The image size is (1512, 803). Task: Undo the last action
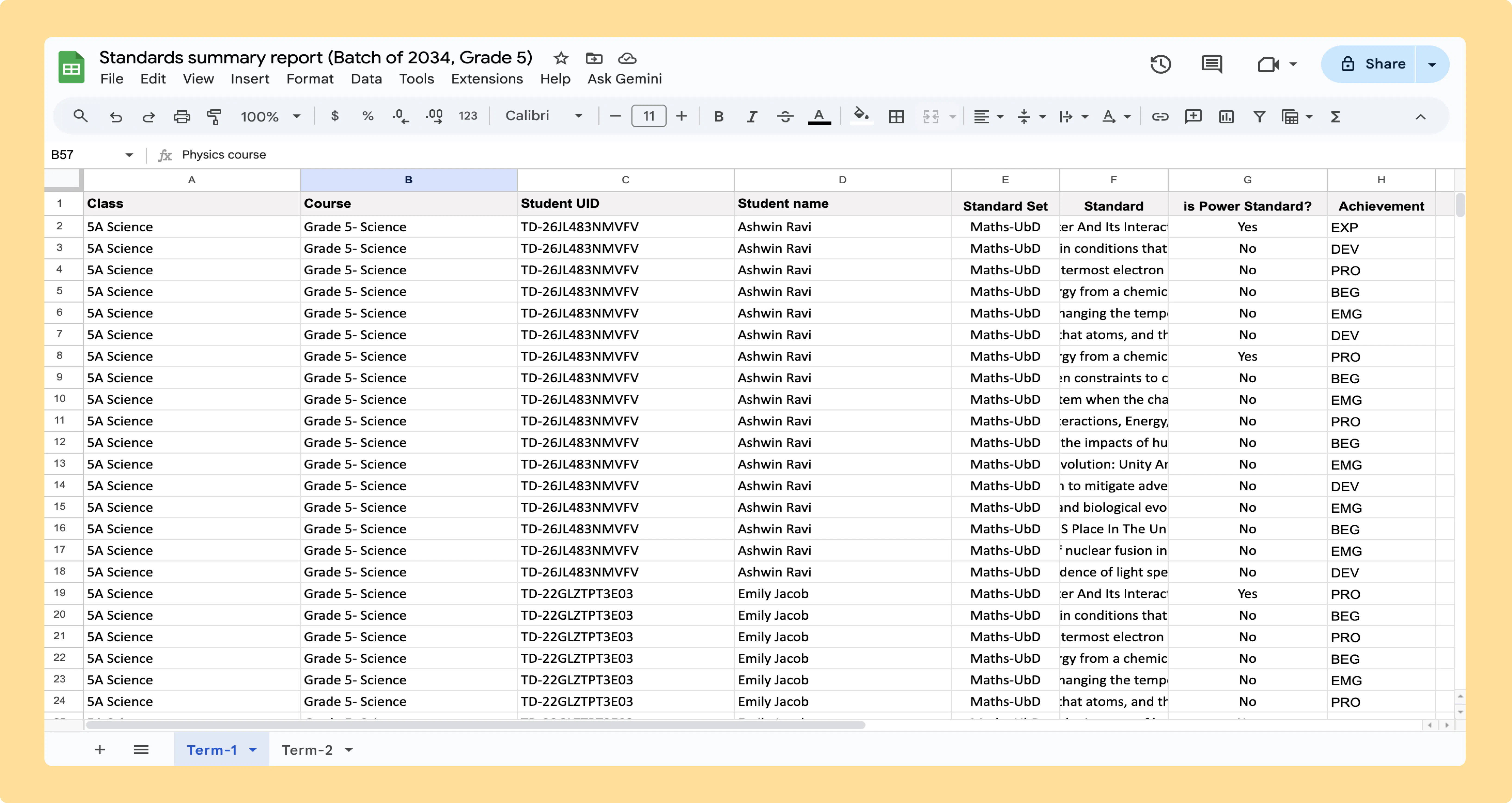click(116, 116)
